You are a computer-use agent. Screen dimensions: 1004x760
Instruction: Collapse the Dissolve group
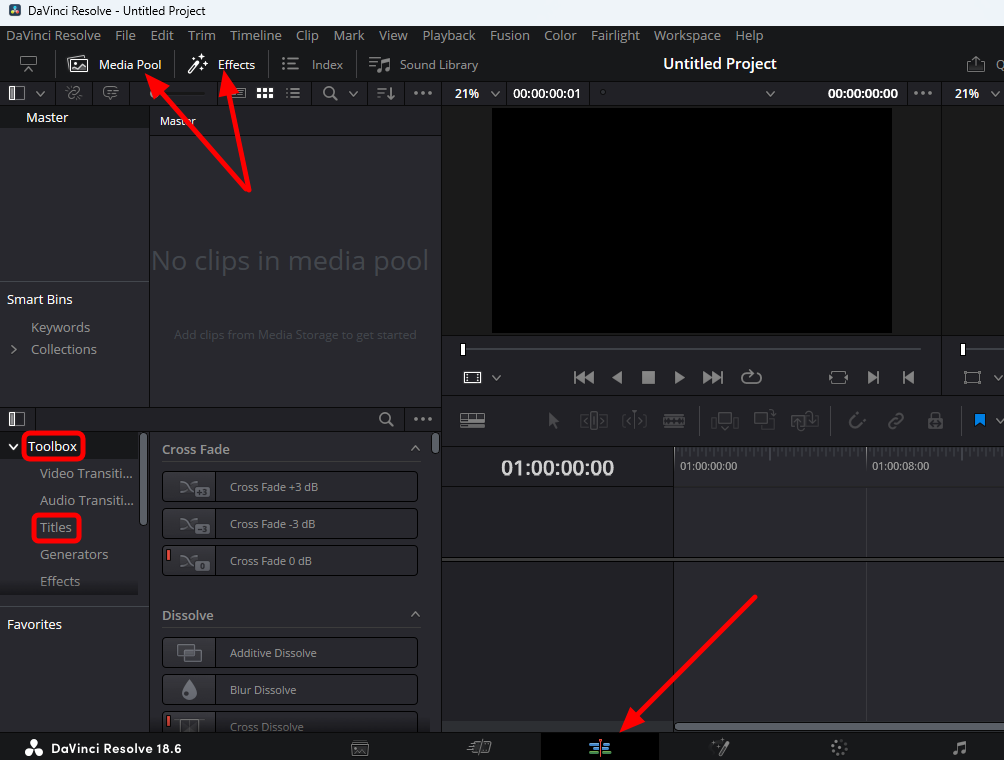[415, 615]
